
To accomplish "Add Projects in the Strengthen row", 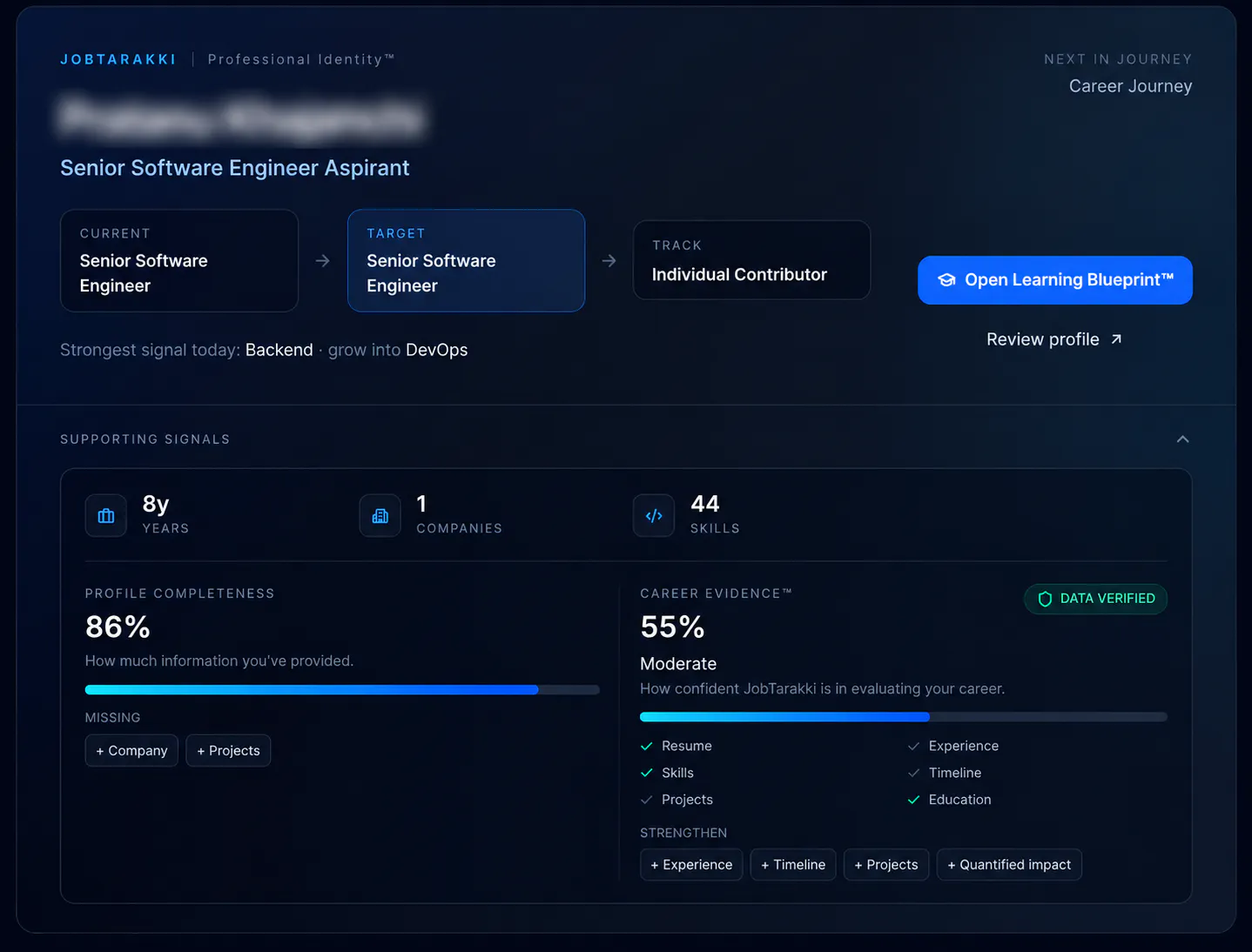I will point(886,865).
